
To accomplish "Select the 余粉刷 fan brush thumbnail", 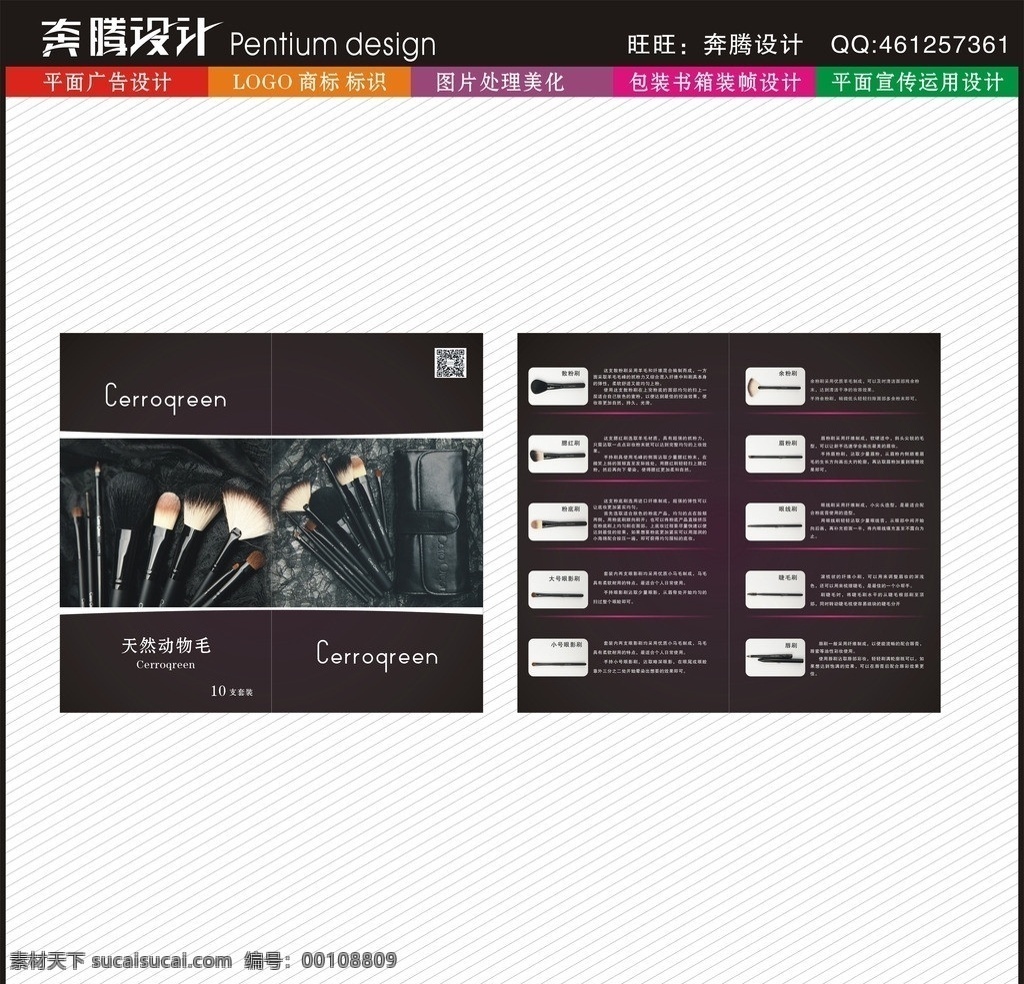I will tap(775, 386).
